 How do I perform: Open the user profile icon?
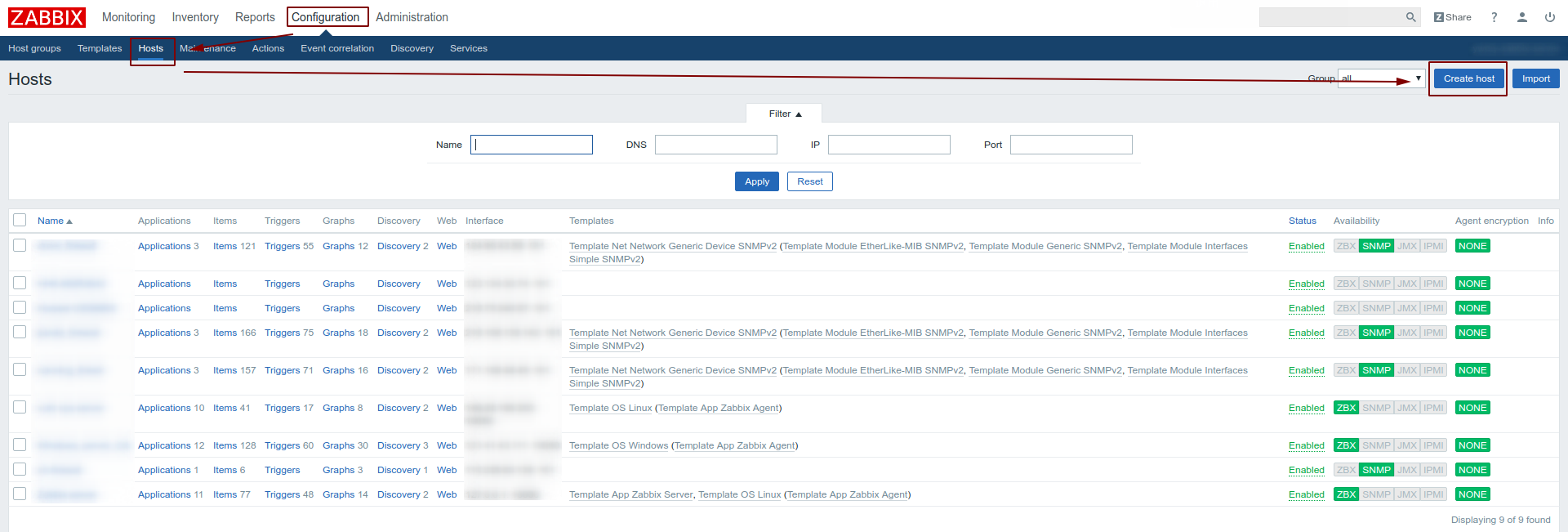point(1522,17)
